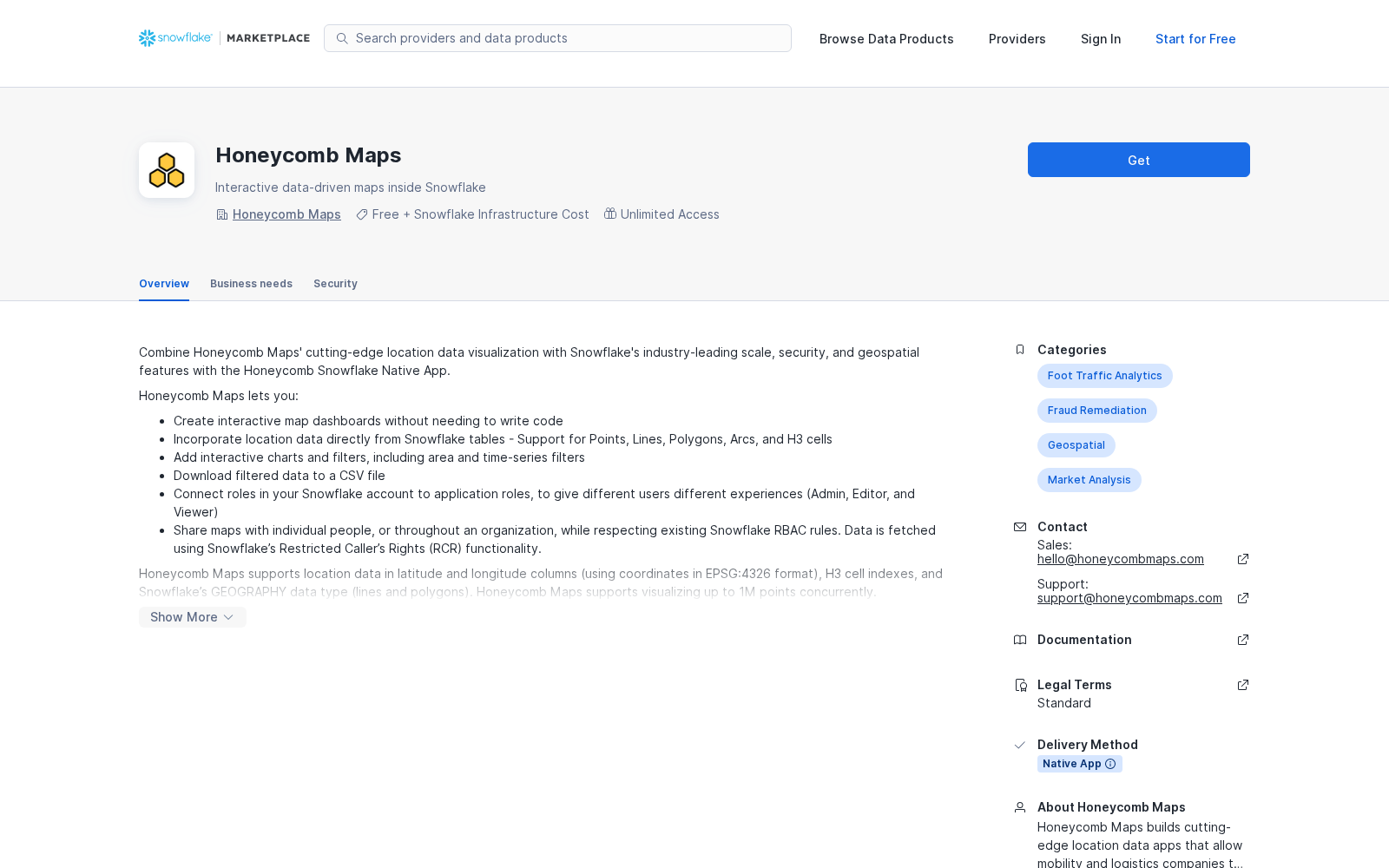
Task: Click the provider building icon beside Honeycomb Maps
Action: click(221, 214)
